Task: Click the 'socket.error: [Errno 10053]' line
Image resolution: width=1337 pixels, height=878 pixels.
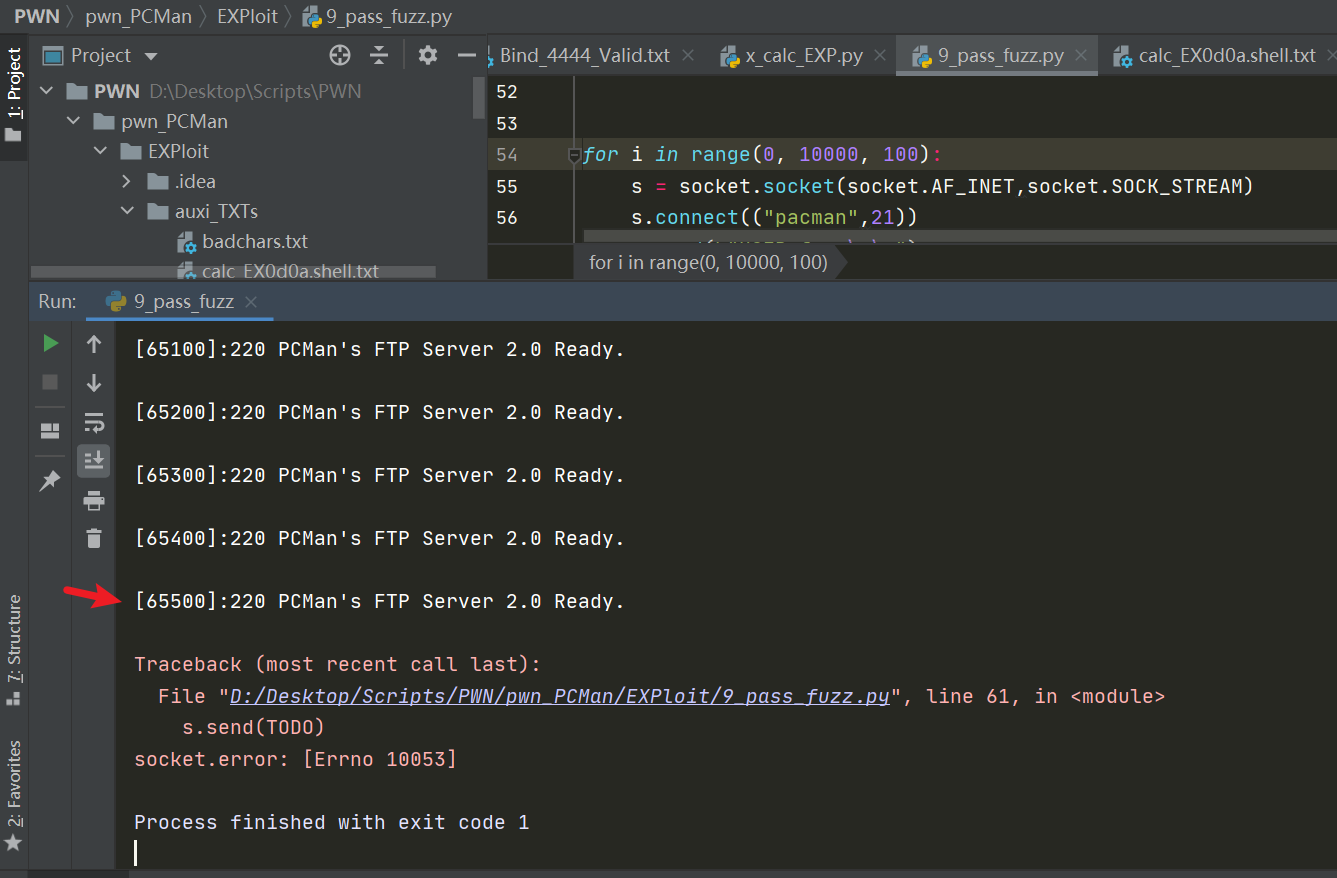Action: pyautogui.click(x=295, y=759)
